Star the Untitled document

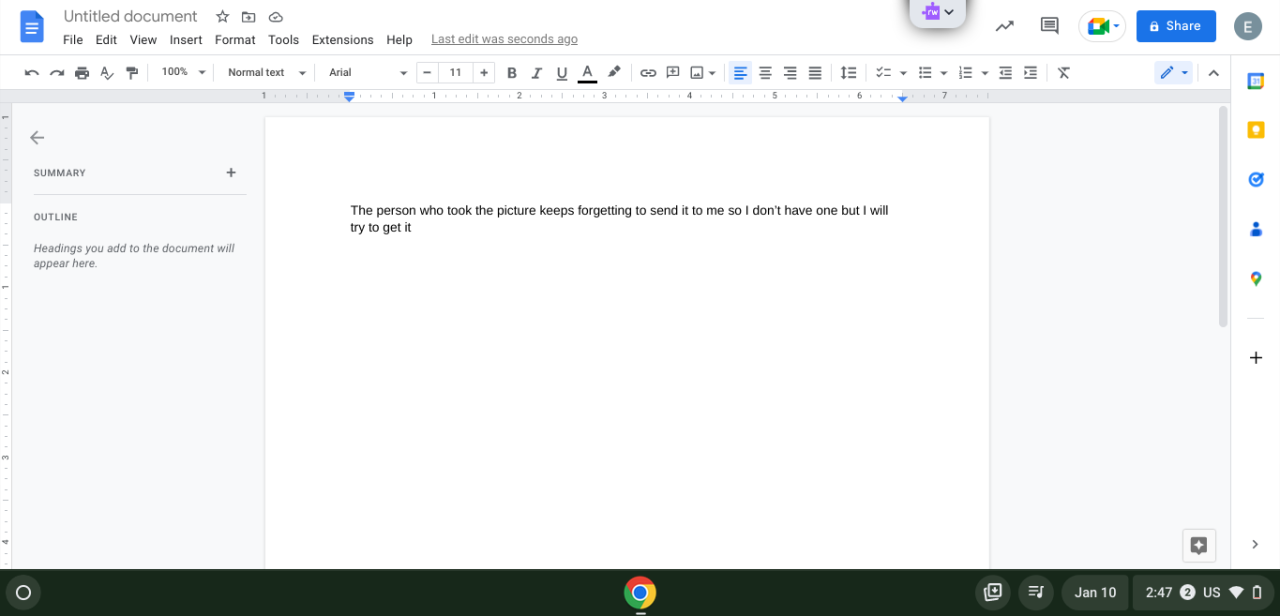point(222,17)
